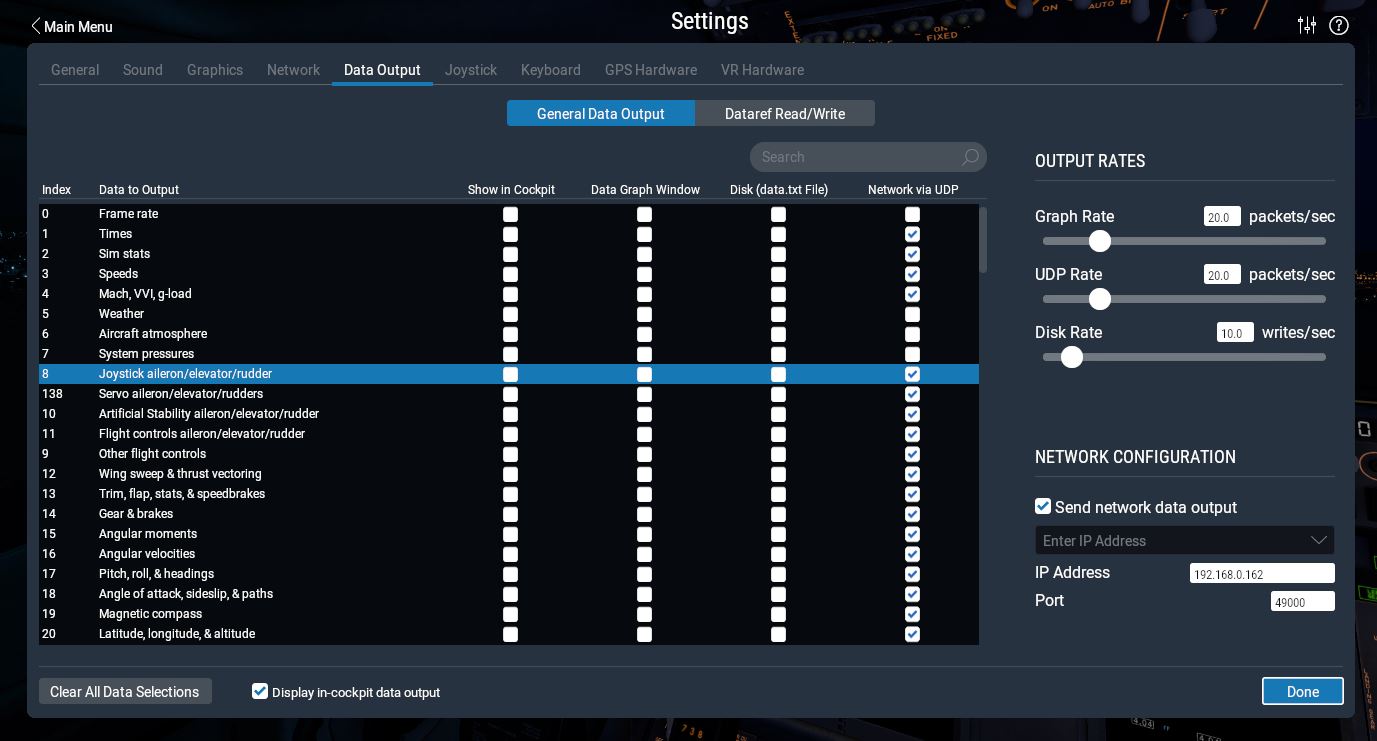Open the GPS Hardware tab

651,70
